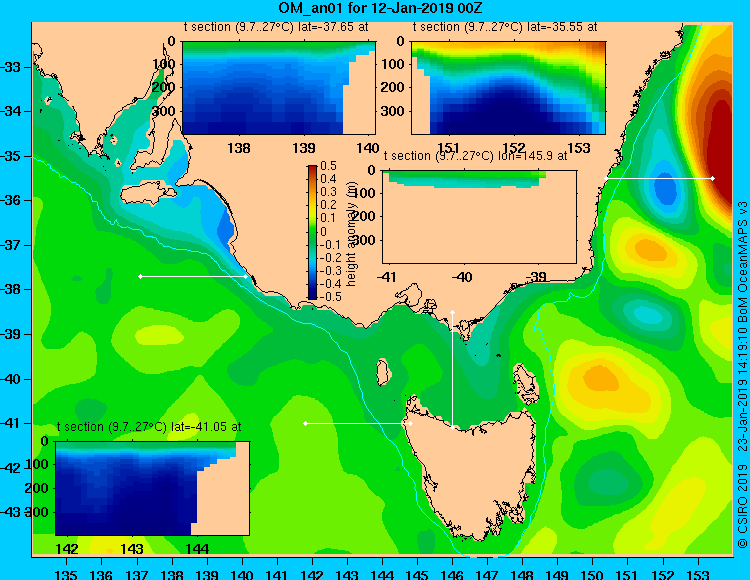Viewport: 750px width, 580px height.
Task: Select the vertical white transect line across Bass Strait
Action: pyautogui.click(x=452, y=370)
